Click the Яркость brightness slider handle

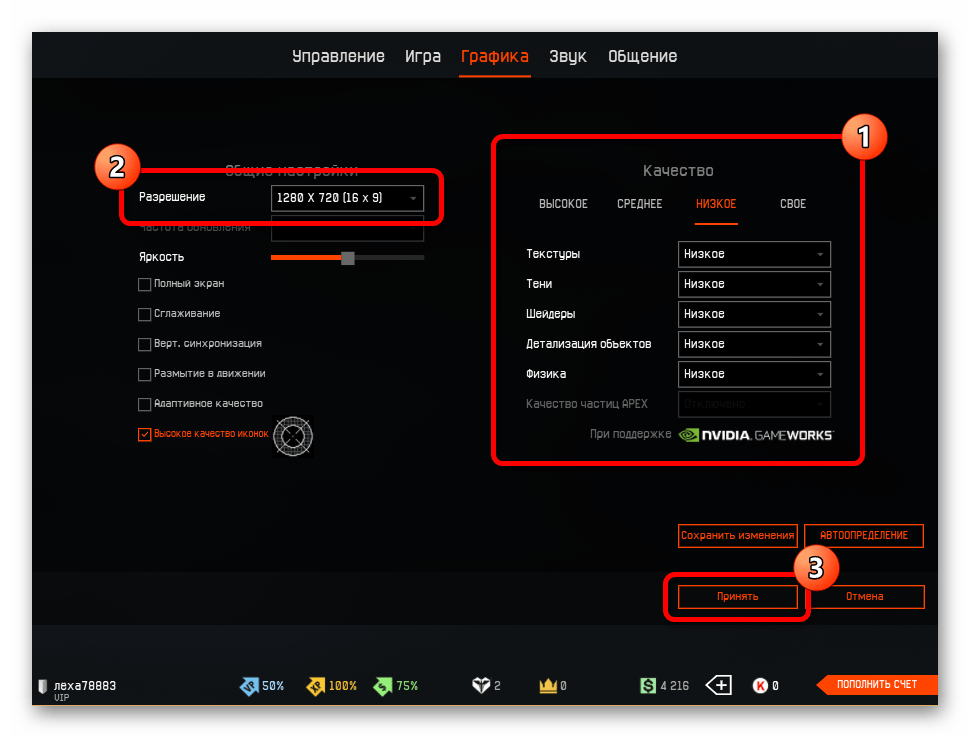tap(347, 258)
